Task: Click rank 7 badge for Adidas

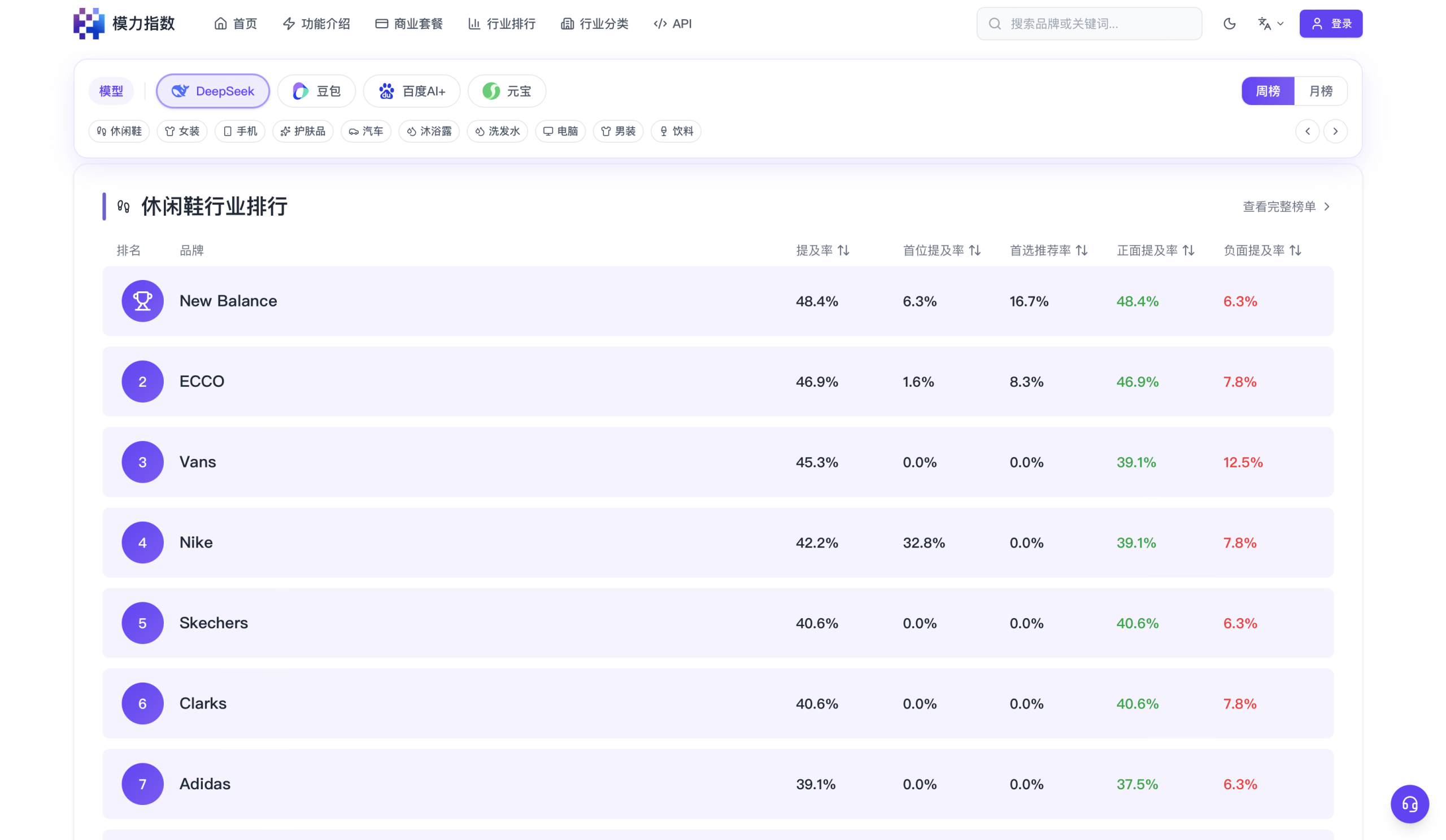Action: click(142, 784)
